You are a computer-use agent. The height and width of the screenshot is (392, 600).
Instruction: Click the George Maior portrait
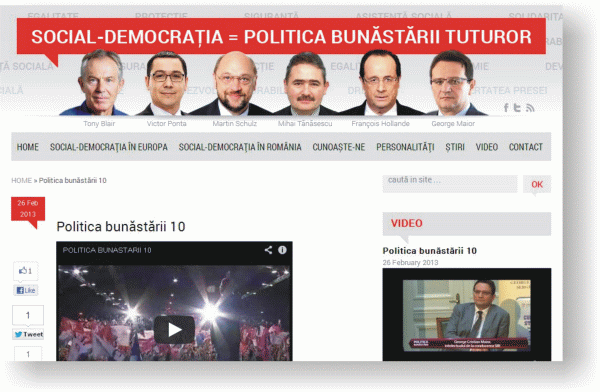point(453,83)
